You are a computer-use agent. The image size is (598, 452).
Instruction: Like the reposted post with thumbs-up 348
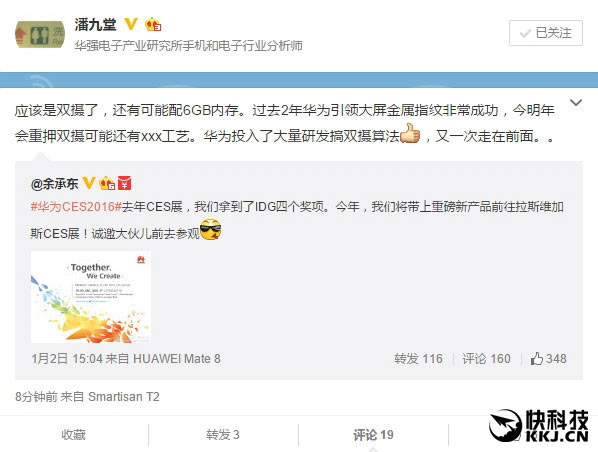click(x=548, y=359)
